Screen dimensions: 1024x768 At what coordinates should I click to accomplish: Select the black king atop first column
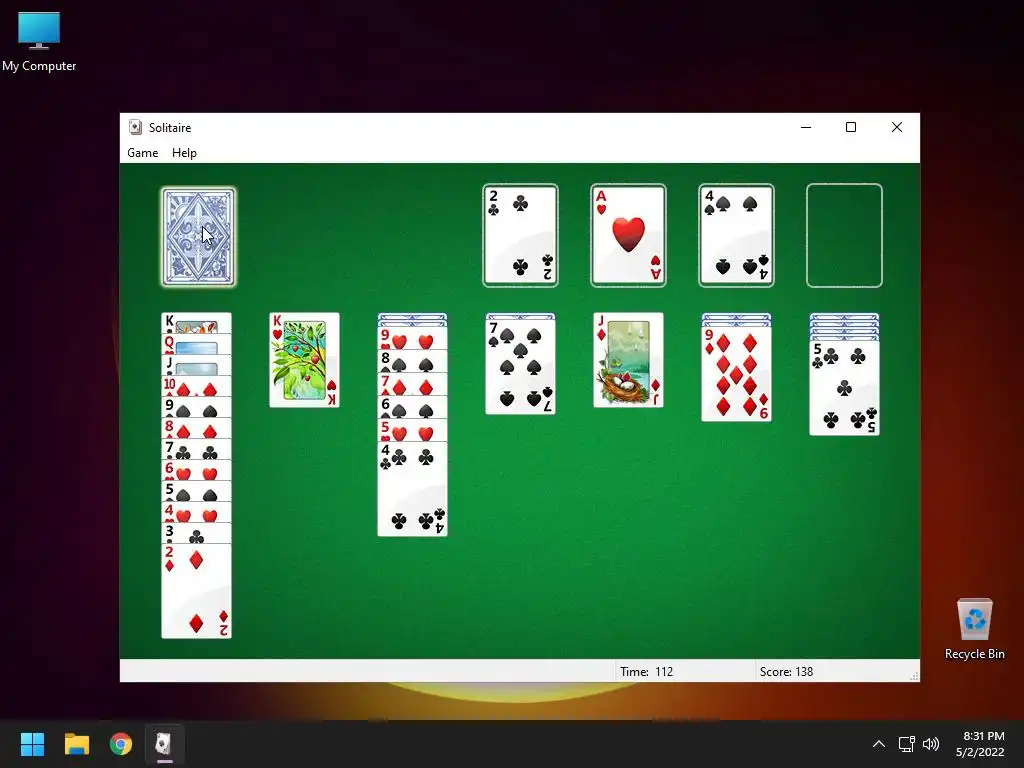click(x=197, y=323)
